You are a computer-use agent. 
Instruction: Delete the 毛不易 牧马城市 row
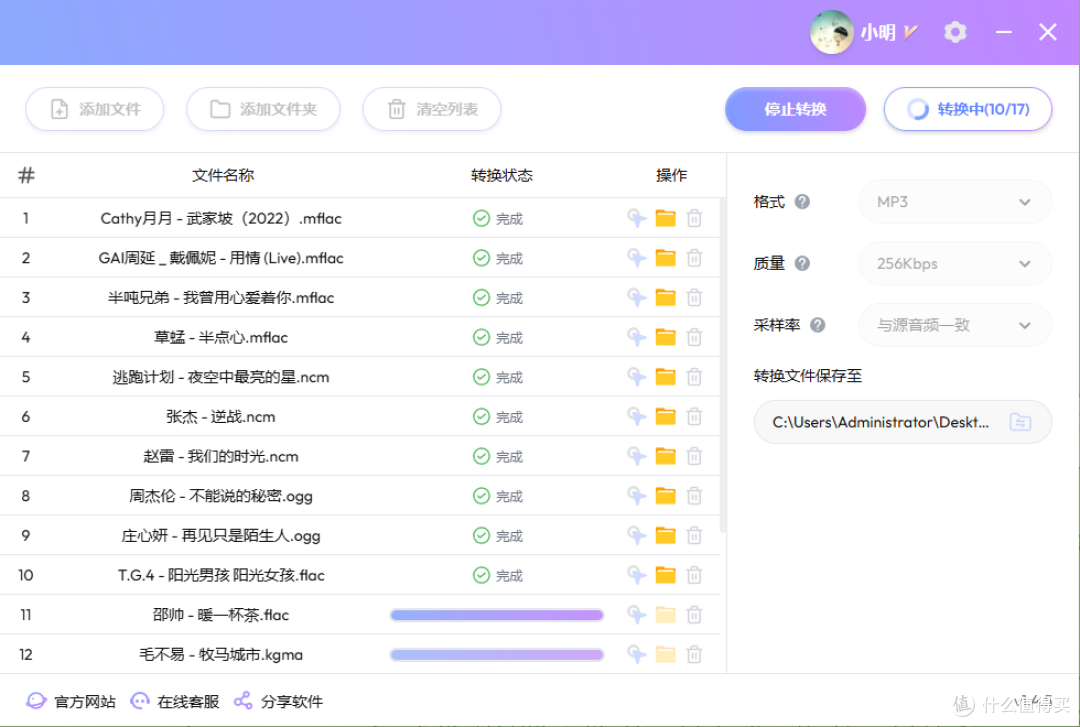[694, 655]
